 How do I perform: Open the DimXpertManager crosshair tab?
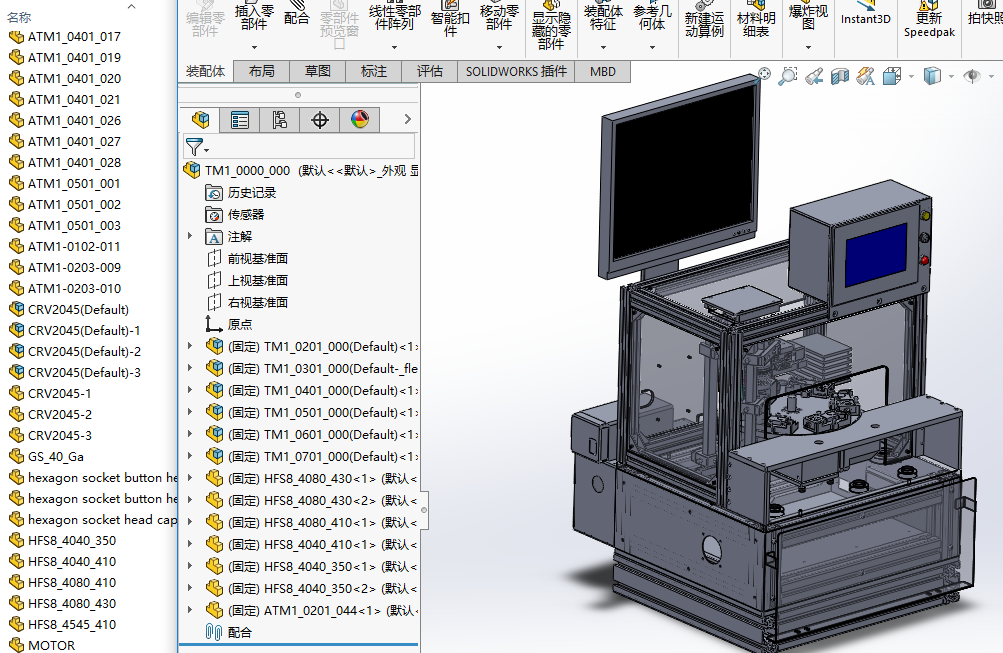click(x=320, y=120)
